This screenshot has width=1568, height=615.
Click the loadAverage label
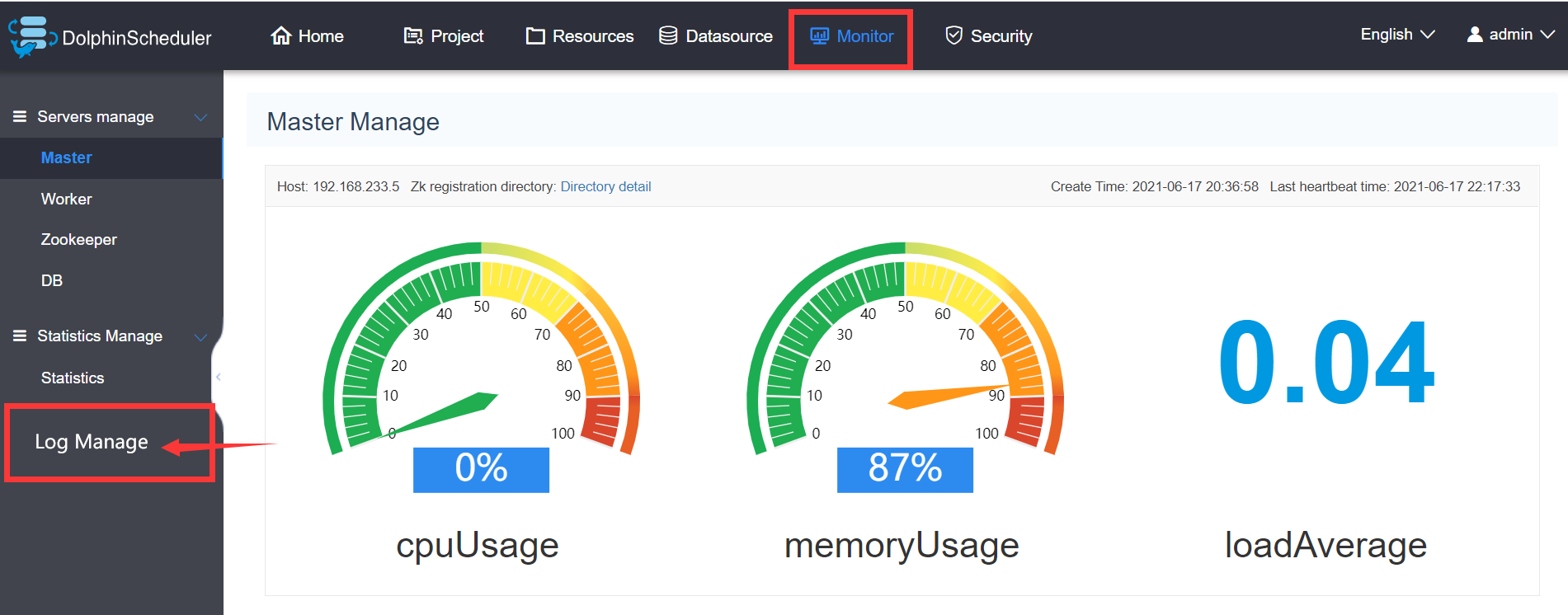(1326, 545)
